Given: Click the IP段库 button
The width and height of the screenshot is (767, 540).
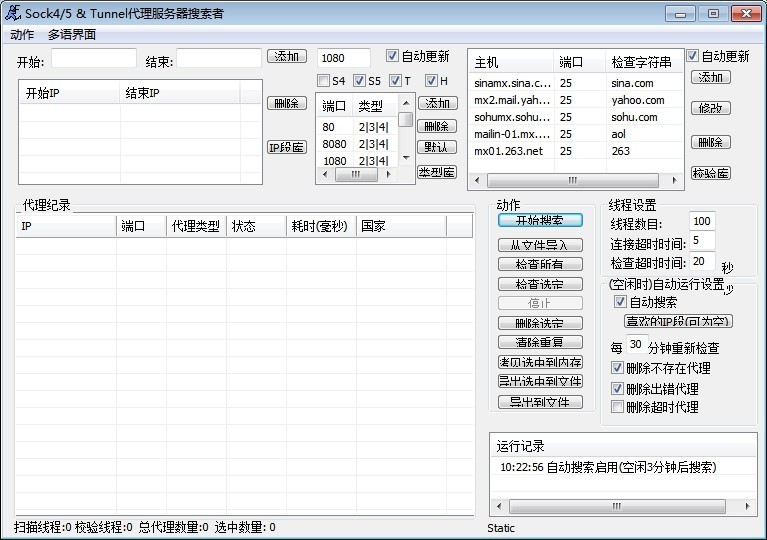Looking at the screenshot, I should tap(287, 147).
